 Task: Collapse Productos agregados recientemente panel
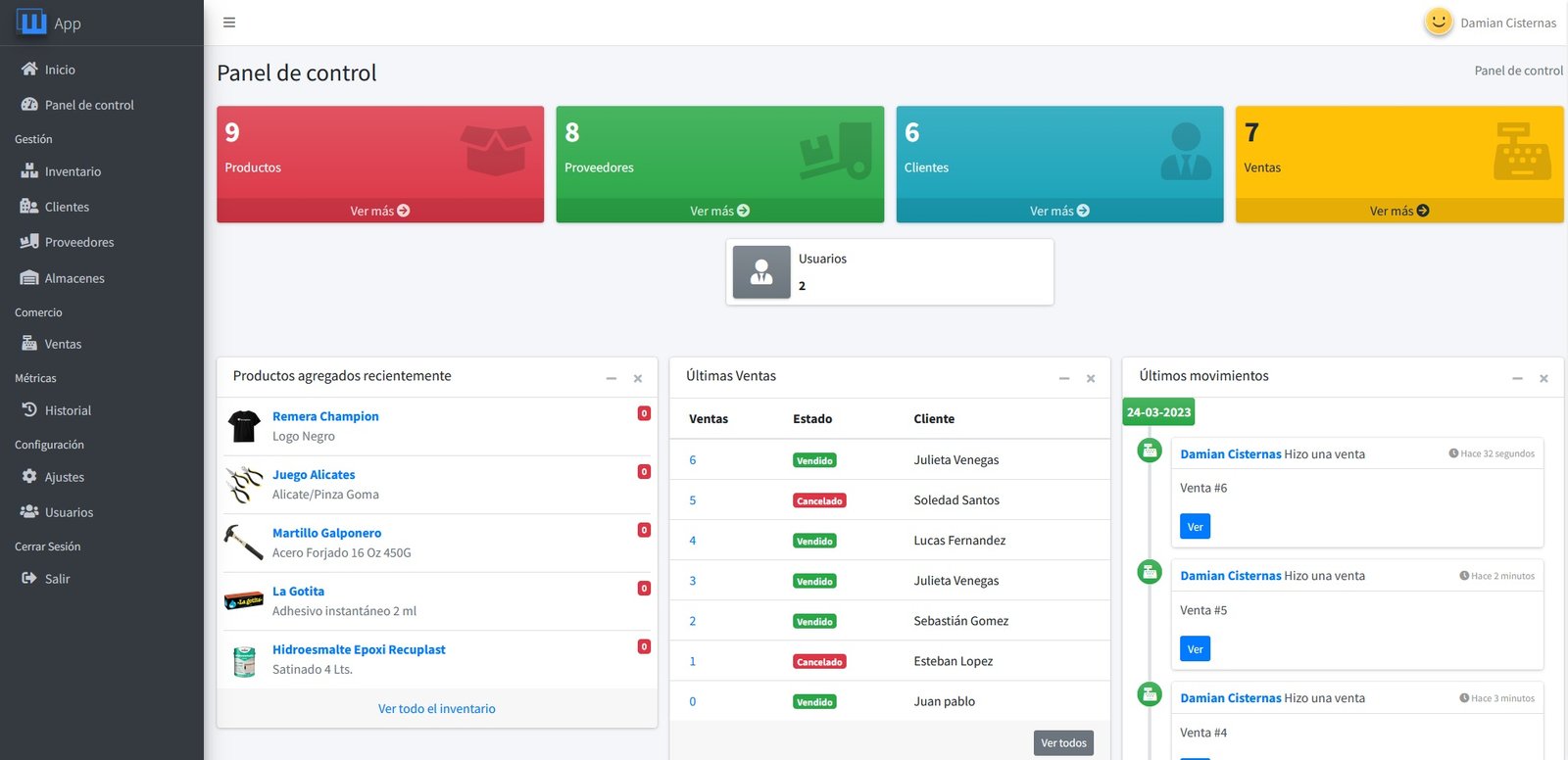(x=612, y=378)
